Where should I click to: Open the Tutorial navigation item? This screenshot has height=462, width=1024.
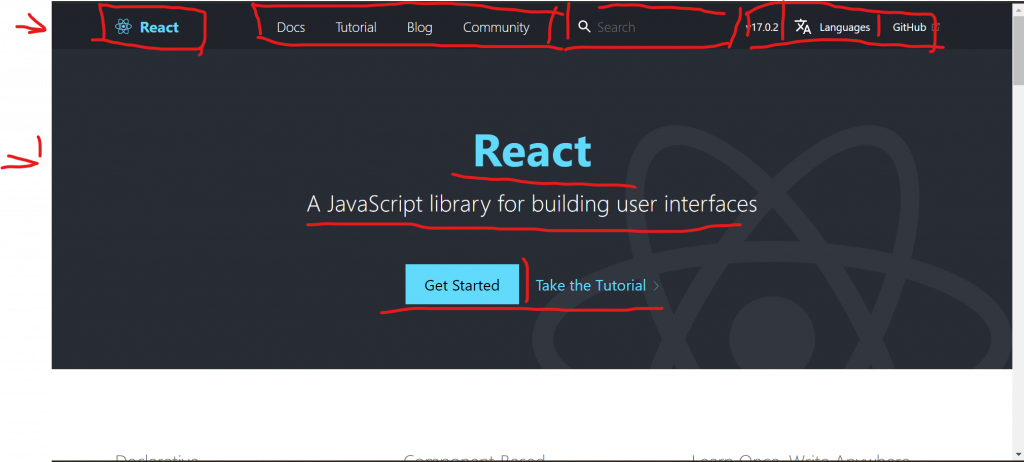[356, 27]
